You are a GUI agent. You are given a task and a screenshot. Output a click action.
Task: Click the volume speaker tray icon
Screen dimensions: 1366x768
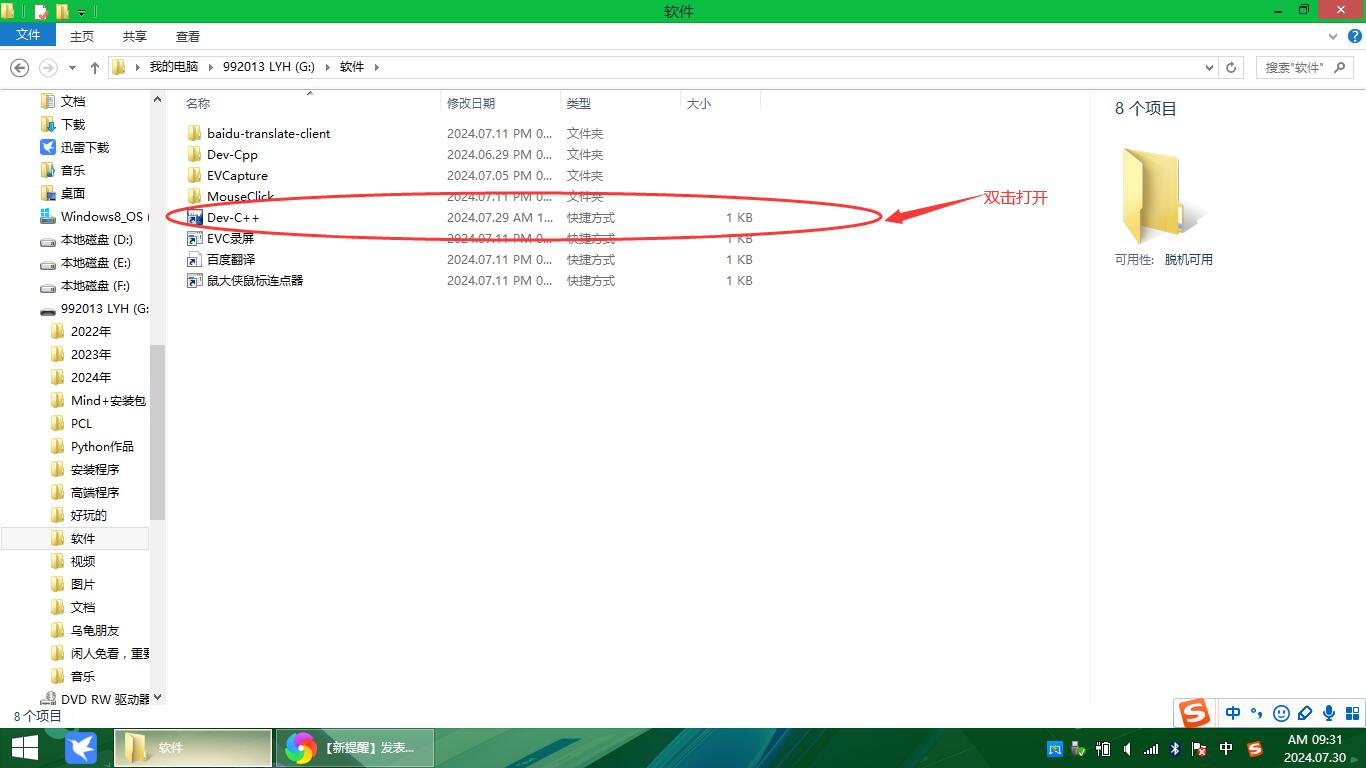pyautogui.click(x=1127, y=749)
